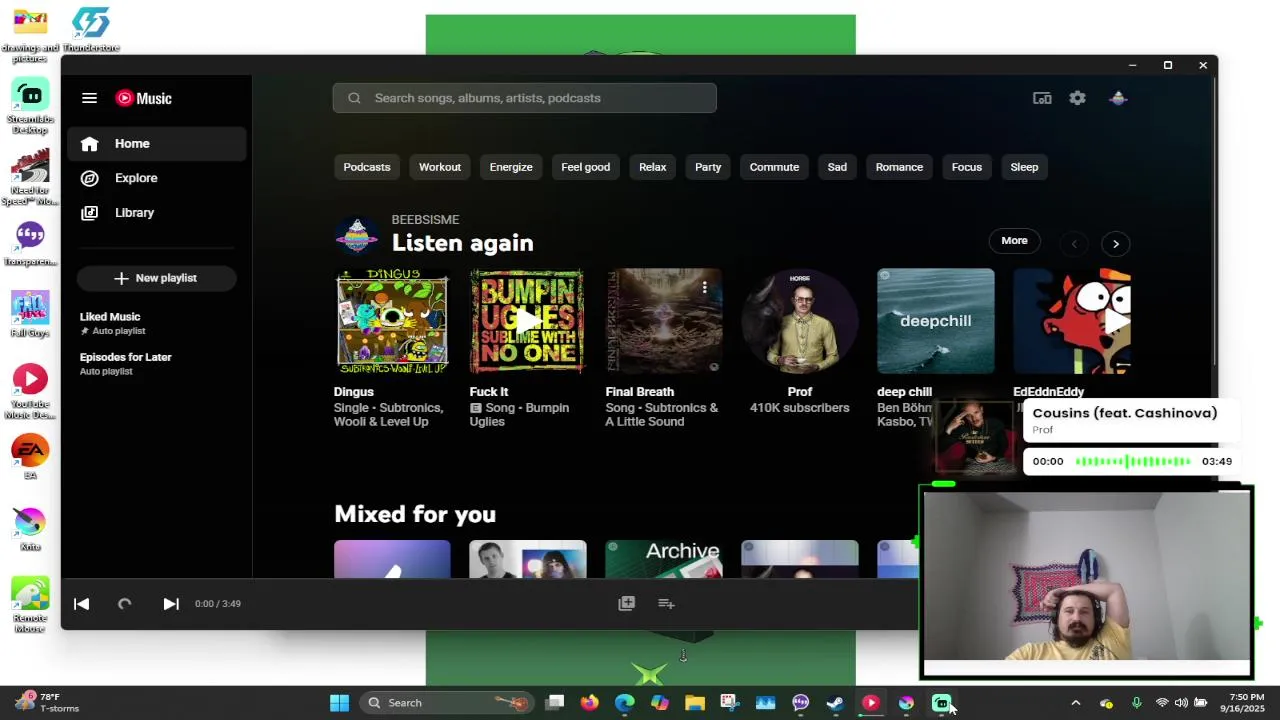
Task: Click the New playlist button
Action: (156, 278)
